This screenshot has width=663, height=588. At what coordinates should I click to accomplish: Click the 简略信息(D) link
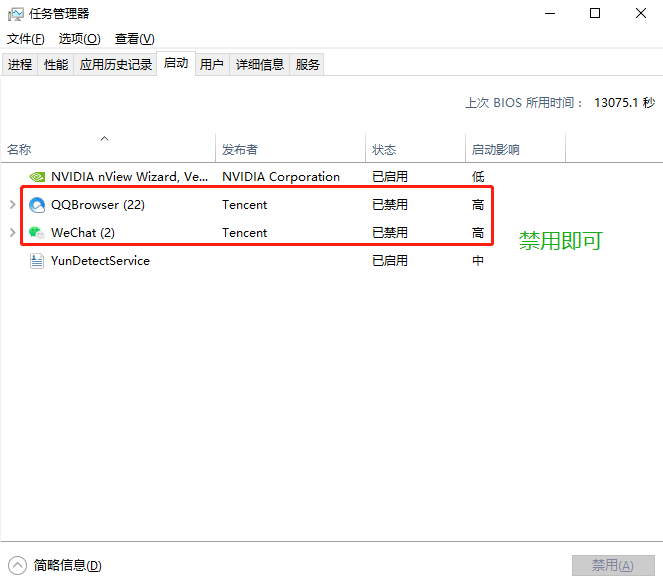(68, 566)
